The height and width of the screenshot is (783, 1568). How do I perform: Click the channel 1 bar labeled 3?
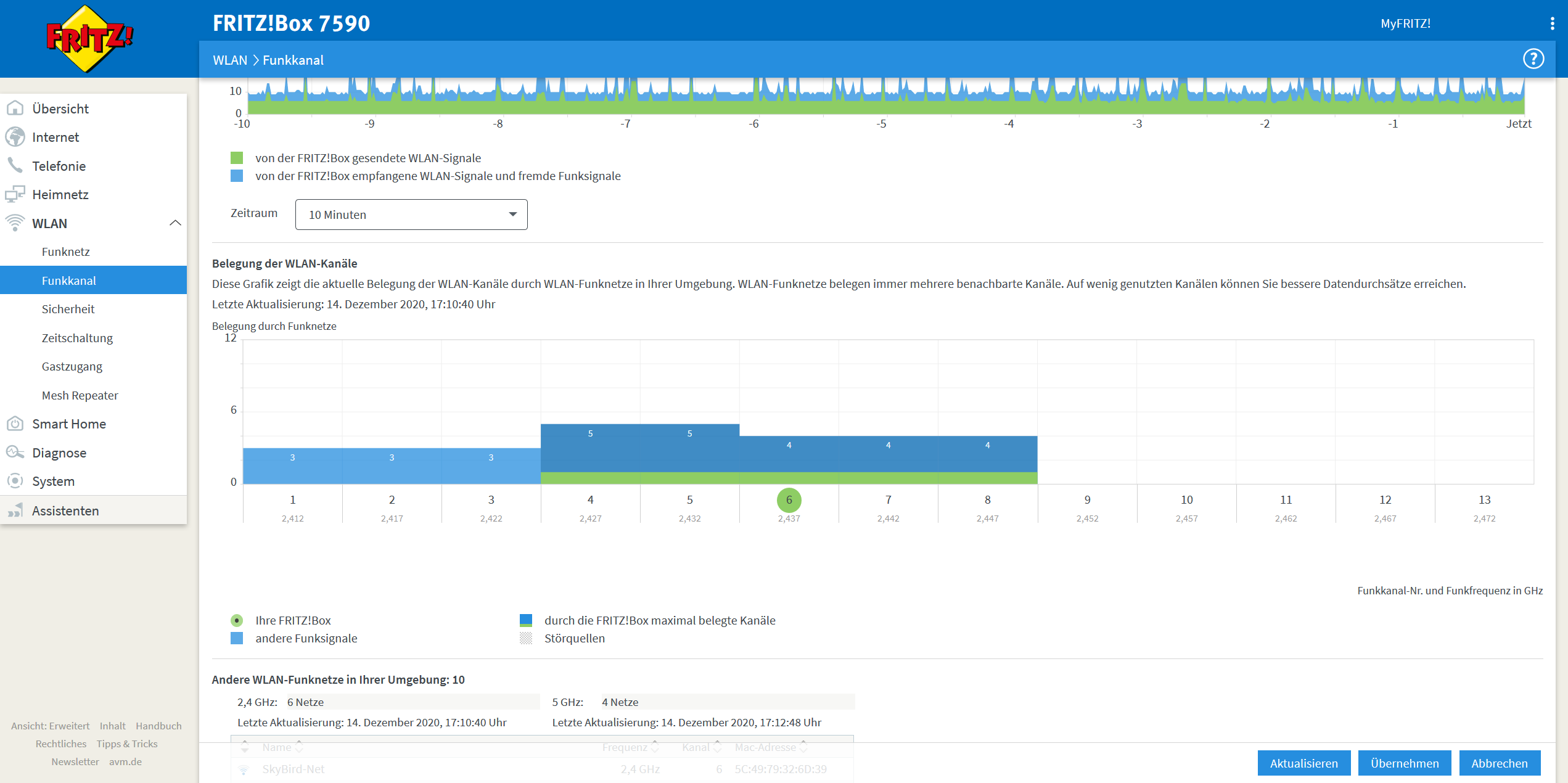pos(292,466)
